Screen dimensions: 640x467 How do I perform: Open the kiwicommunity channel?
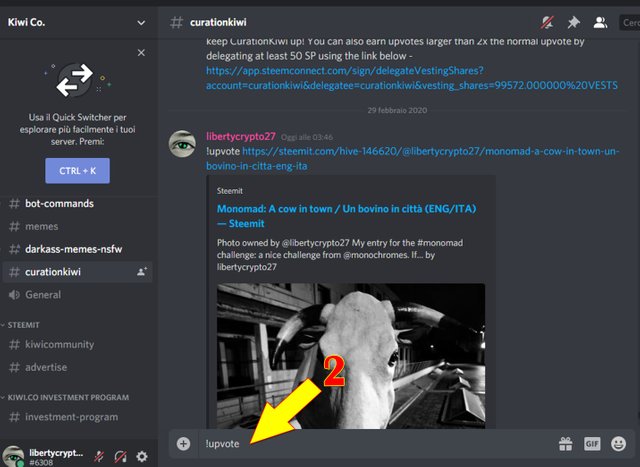click(x=78, y=345)
